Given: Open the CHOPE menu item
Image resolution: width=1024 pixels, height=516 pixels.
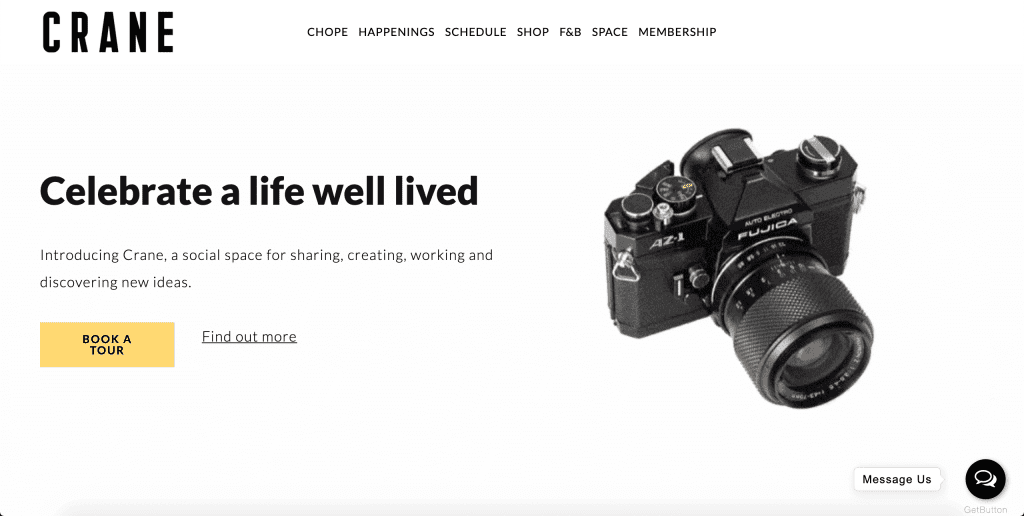Looking at the screenshot, I should [x=327, y=32].
